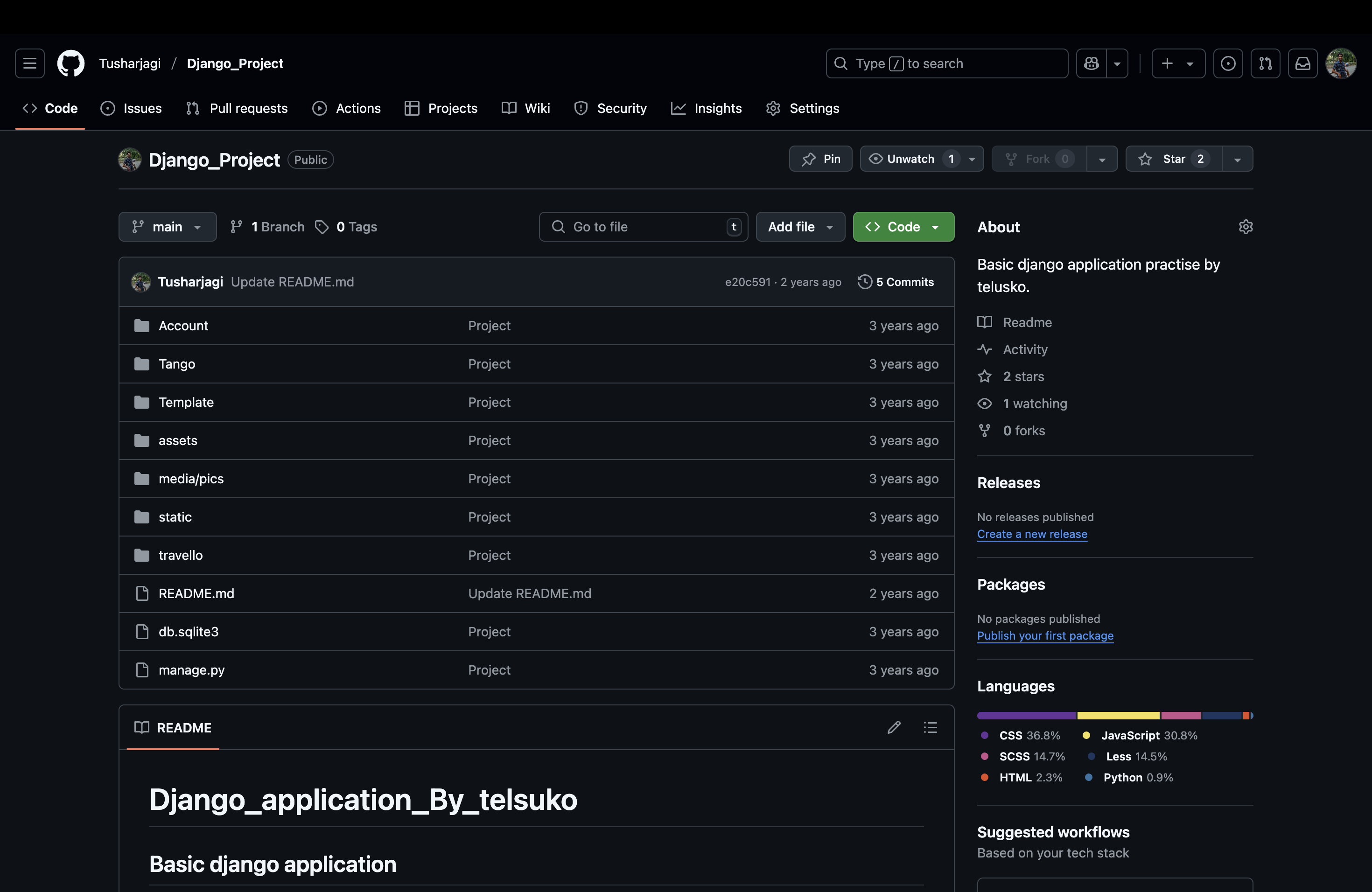Open the Tango folder

click(x=177, y=364)
